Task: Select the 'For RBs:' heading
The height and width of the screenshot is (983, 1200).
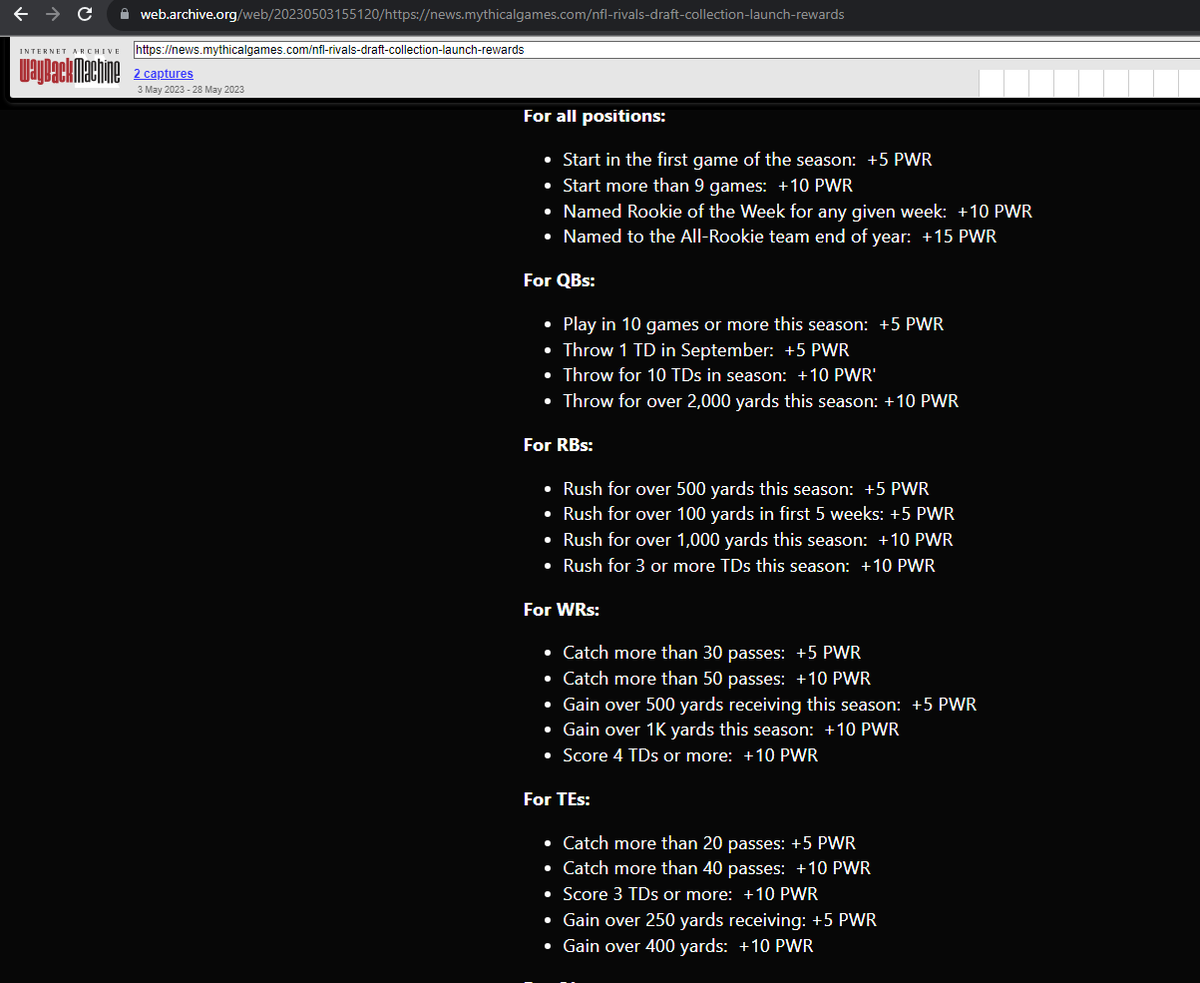Action: (x=558, y=445)
